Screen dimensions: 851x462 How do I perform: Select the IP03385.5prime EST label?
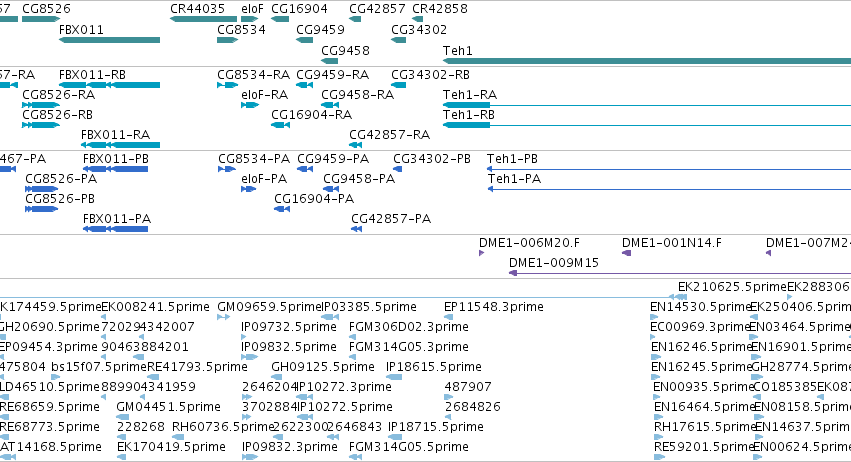tap(370, 307)
